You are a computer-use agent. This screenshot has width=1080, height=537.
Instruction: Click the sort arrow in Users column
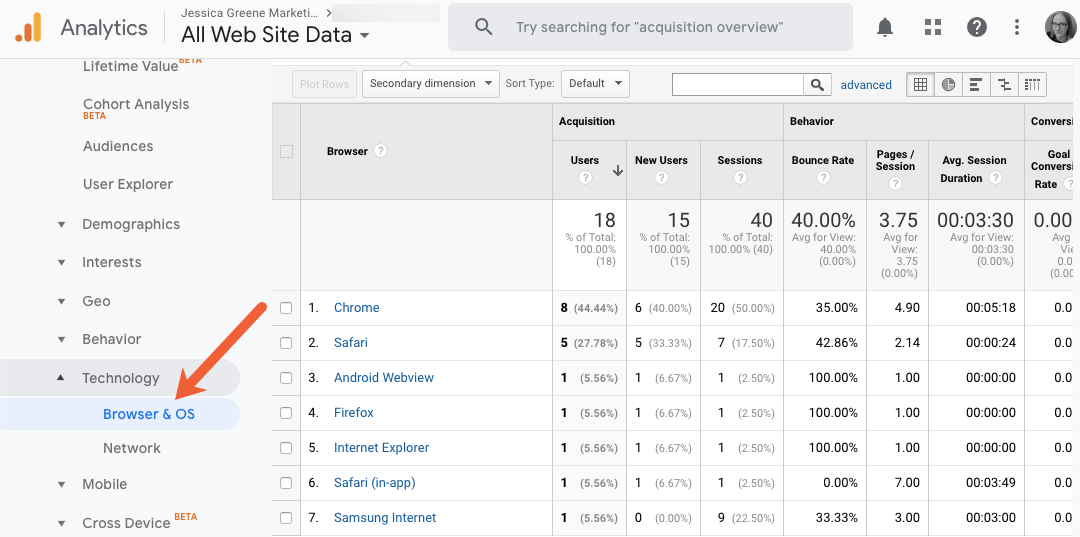[618, 171]
